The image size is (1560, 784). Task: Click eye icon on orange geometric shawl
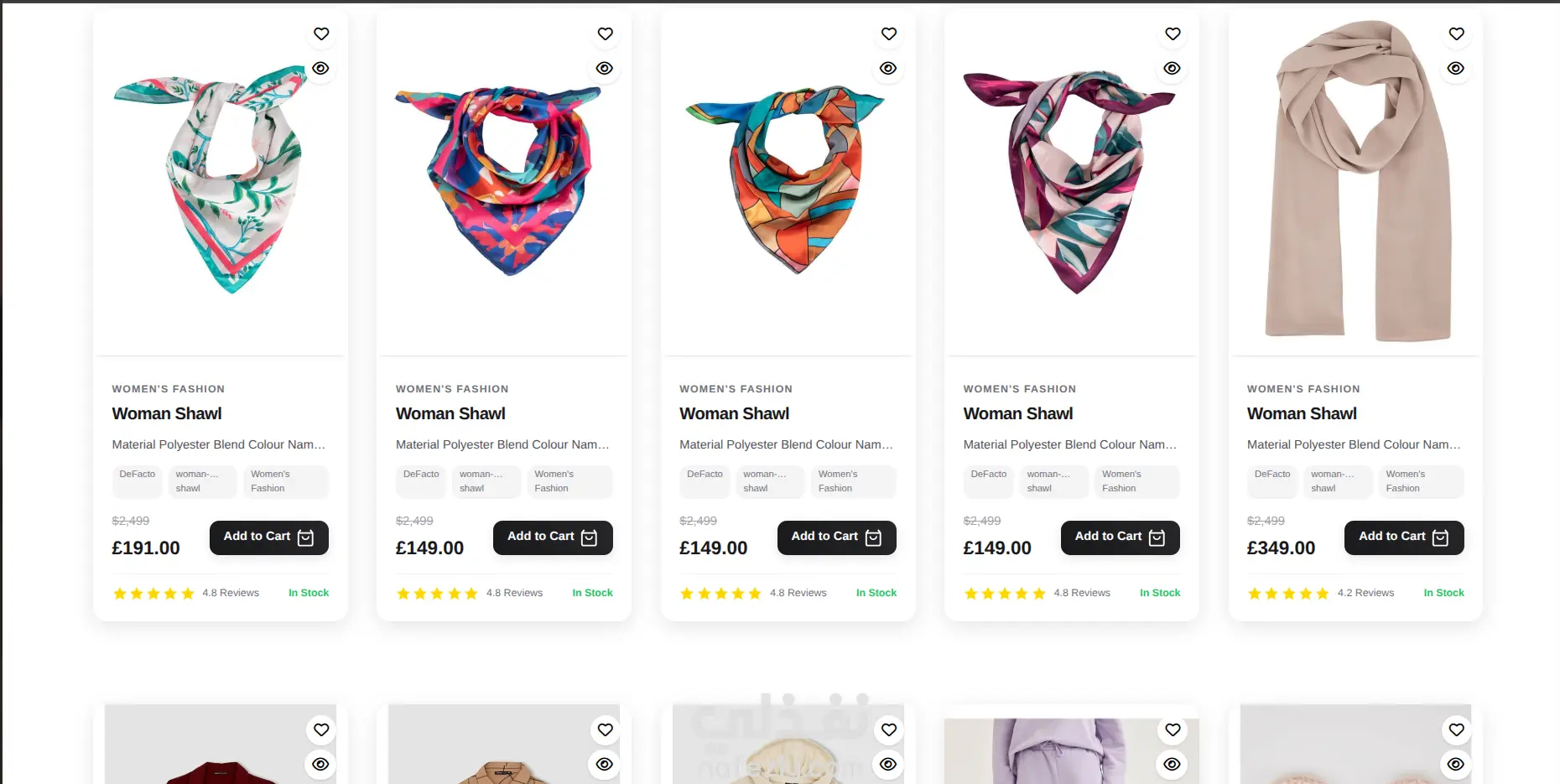(x=888, y=69)
